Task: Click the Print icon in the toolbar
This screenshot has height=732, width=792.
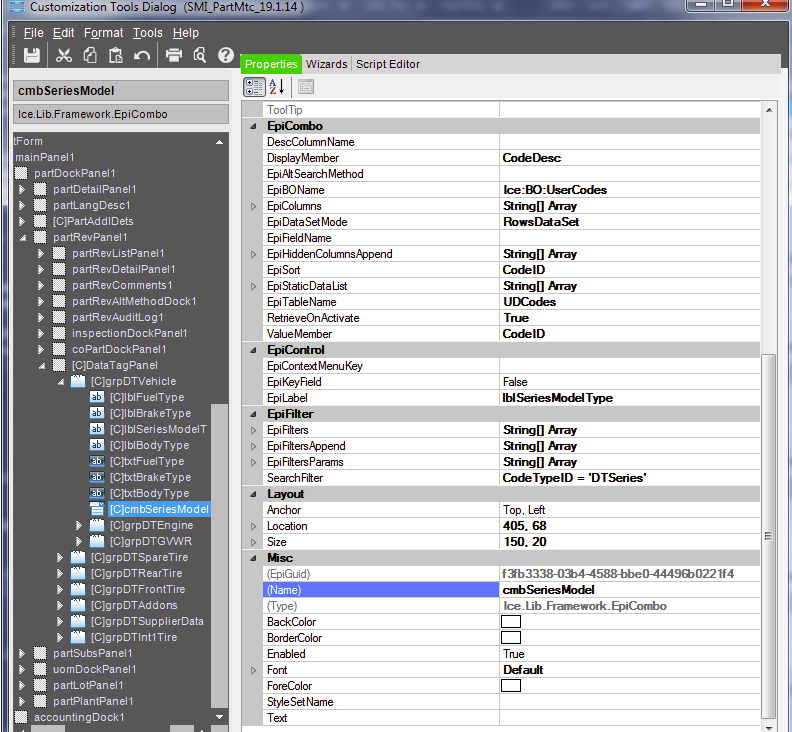Action: (x=173, y=55)
